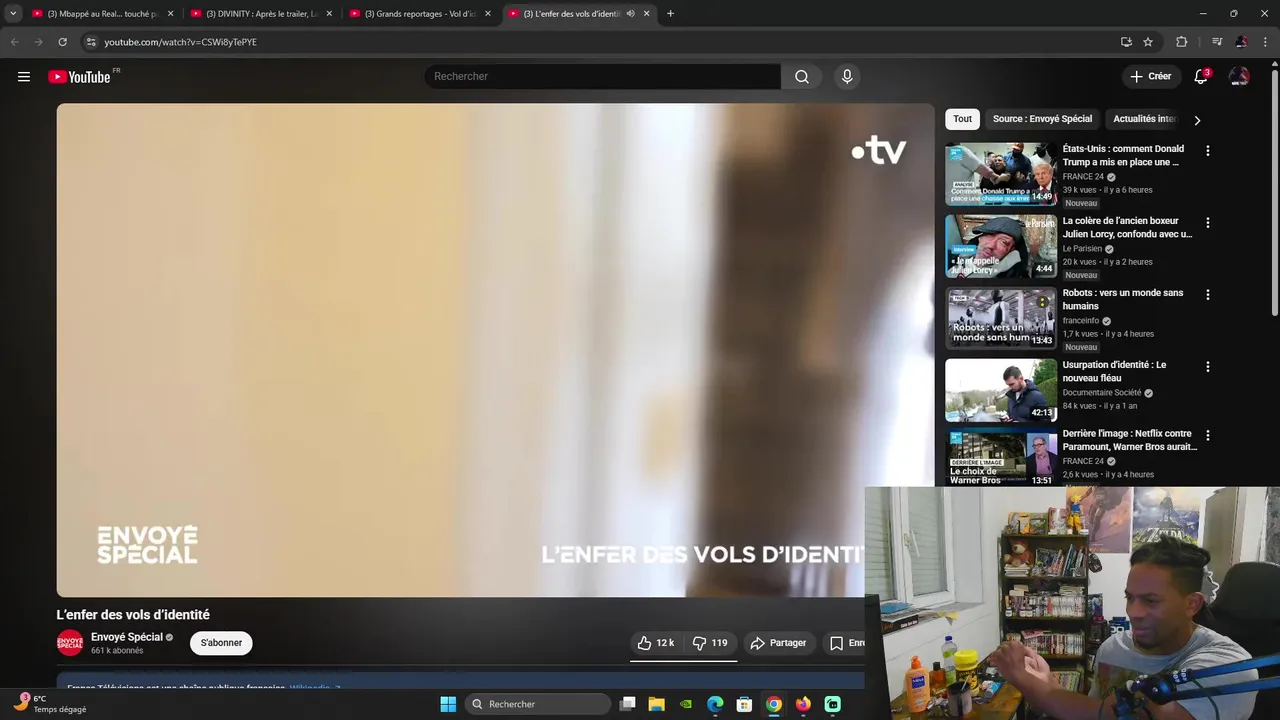Open Microsoft Store from the taskbar
The height and width of the screenshot is (720, 1280).
[744, 704]
